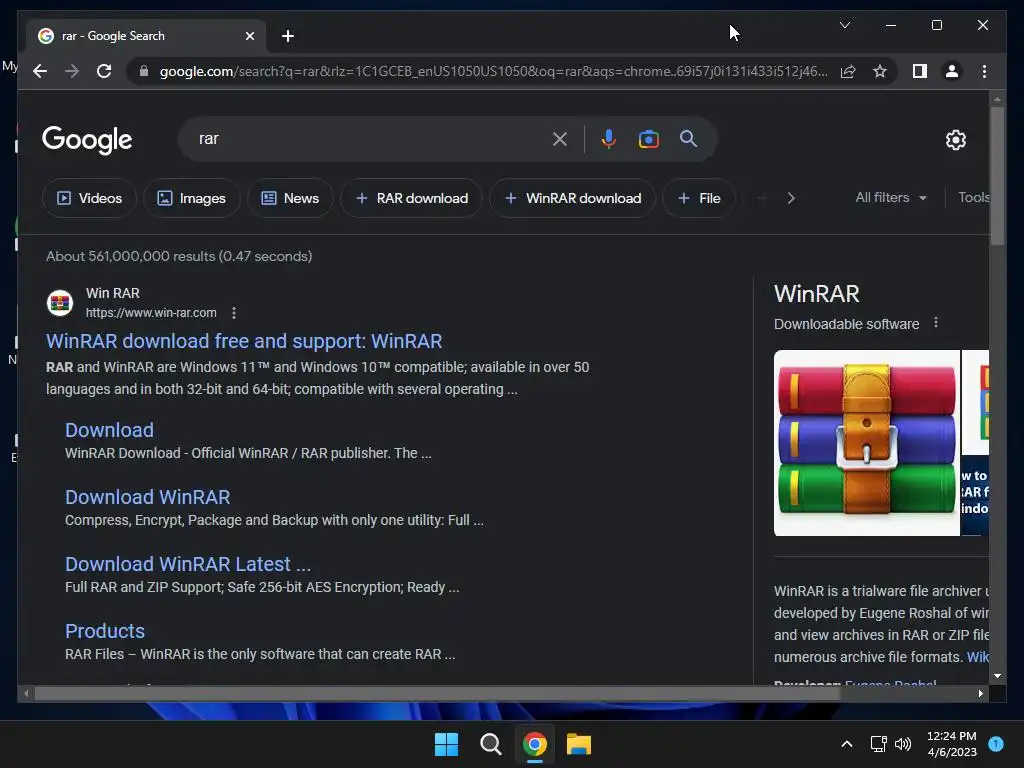The height and width of the screenshot is (768, 1024).
Task: View site info via the lock icon
Action: click(x=144, y=71)
